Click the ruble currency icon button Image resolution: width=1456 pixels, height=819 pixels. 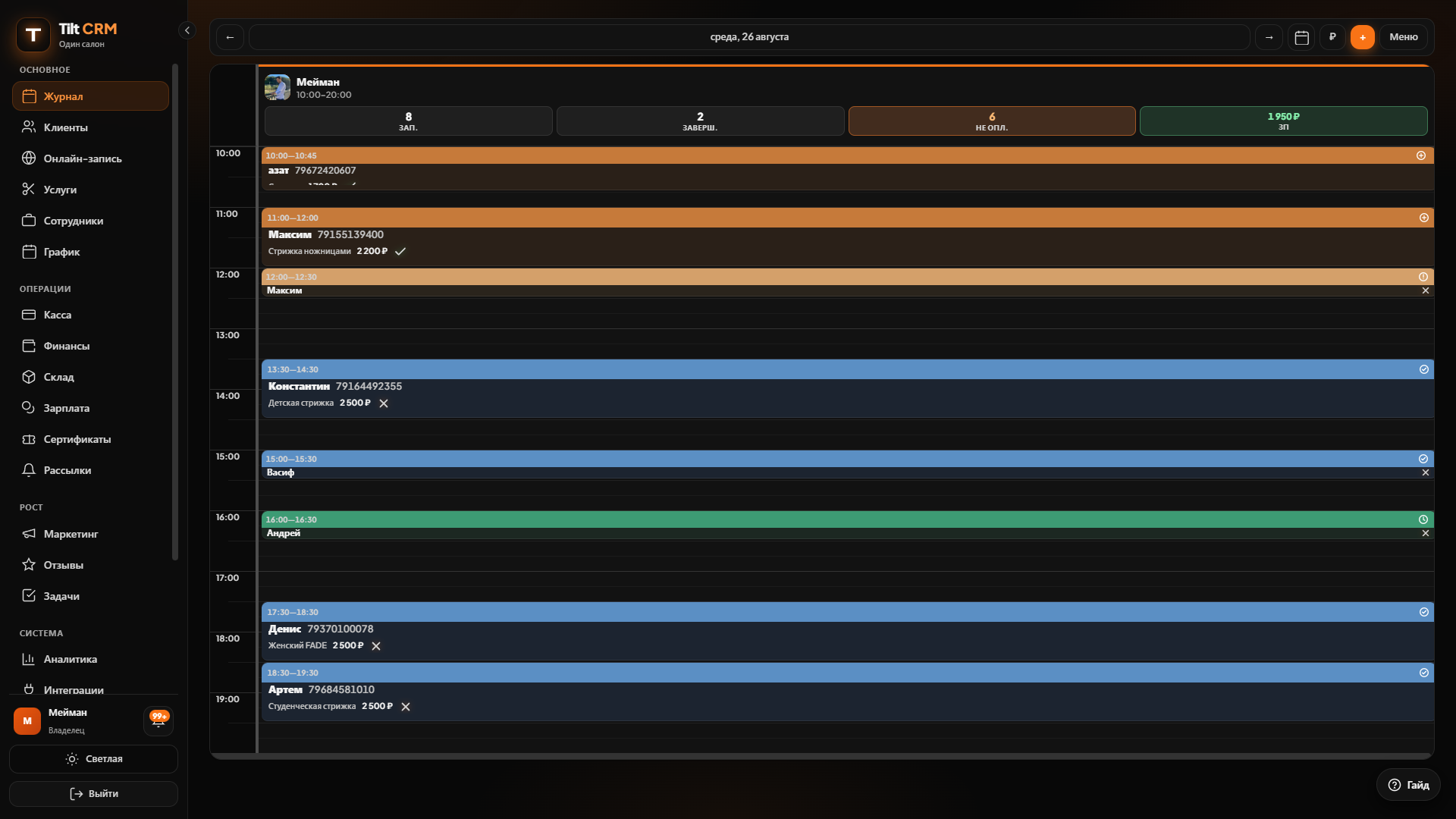(x=1332, y=37)
